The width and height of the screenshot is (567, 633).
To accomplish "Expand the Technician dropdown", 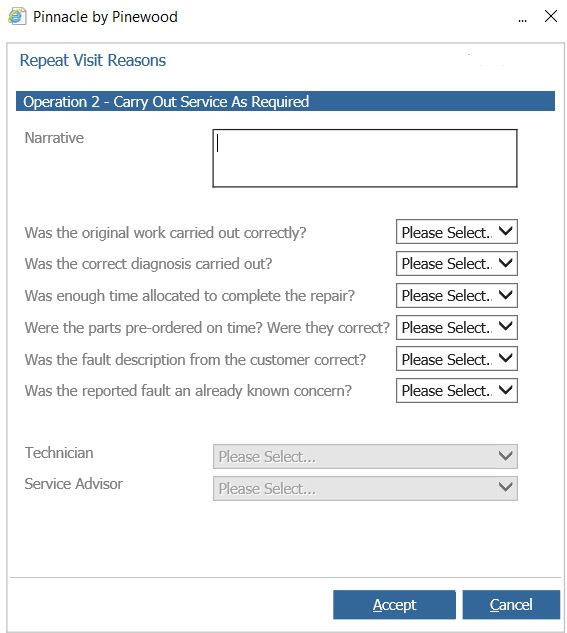I will 365,457.
